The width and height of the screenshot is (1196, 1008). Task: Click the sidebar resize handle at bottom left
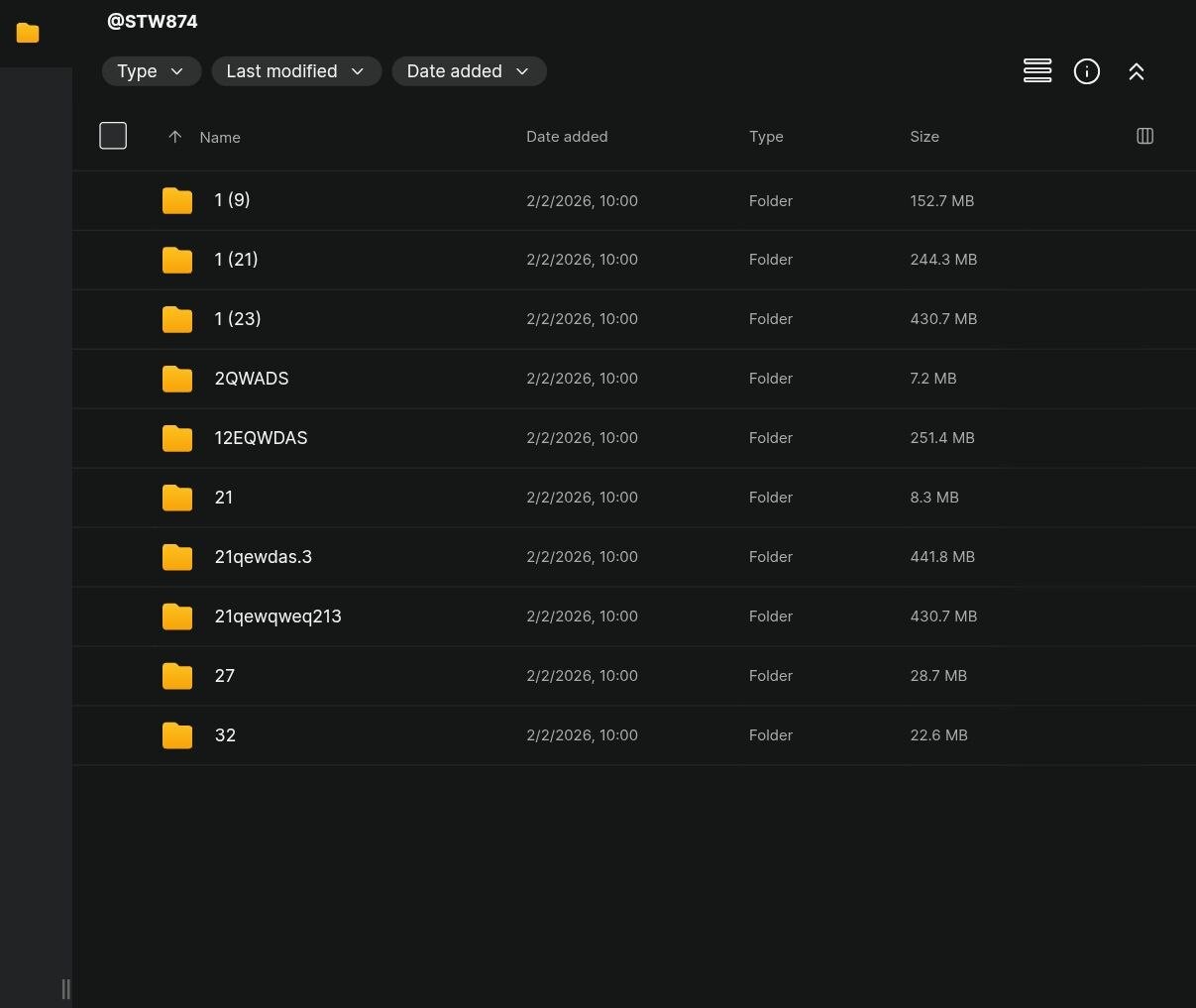pyautogui.click(x=65, y=988)
